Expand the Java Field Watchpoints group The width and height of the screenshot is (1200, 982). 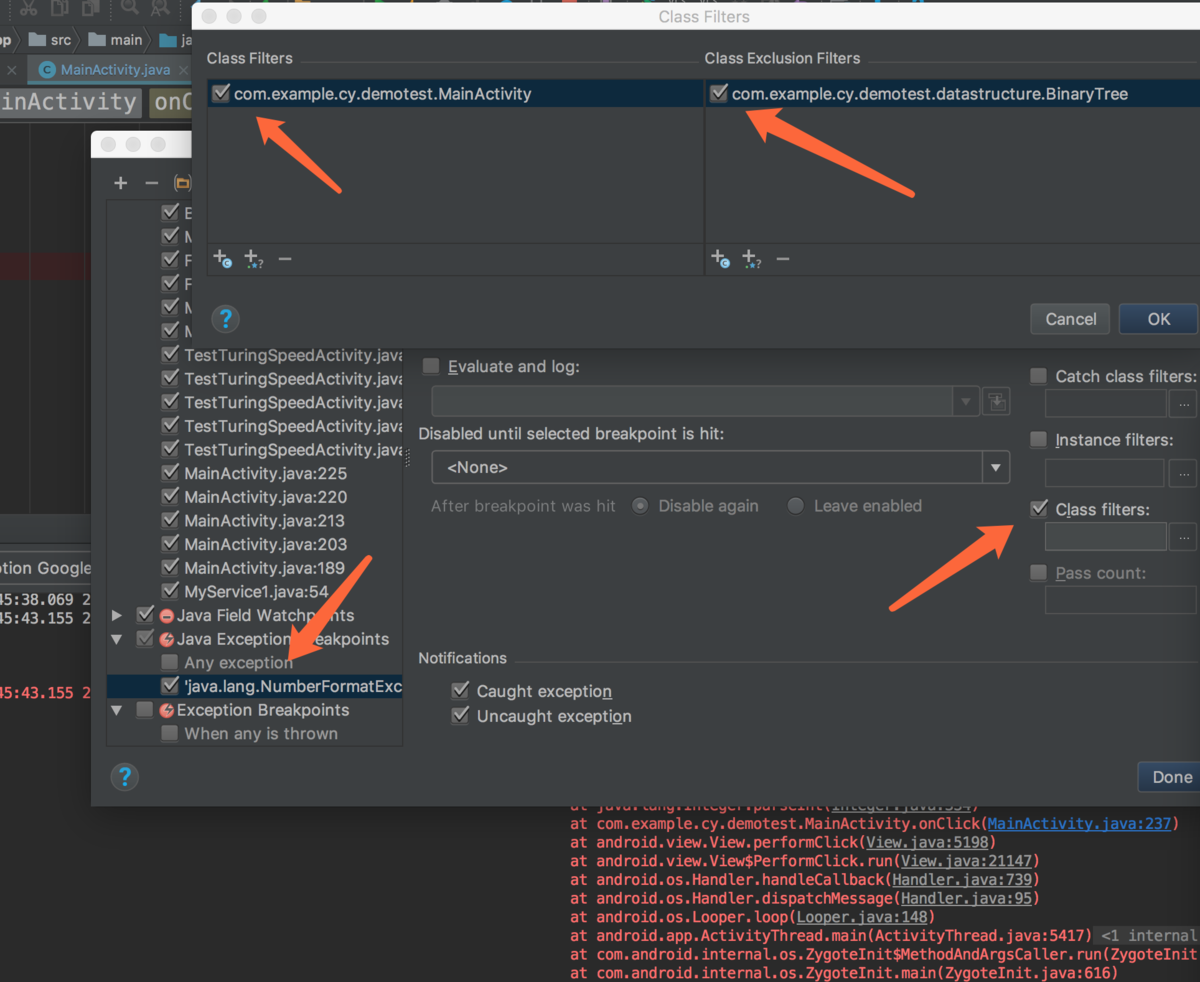click(x=118, y=615)
